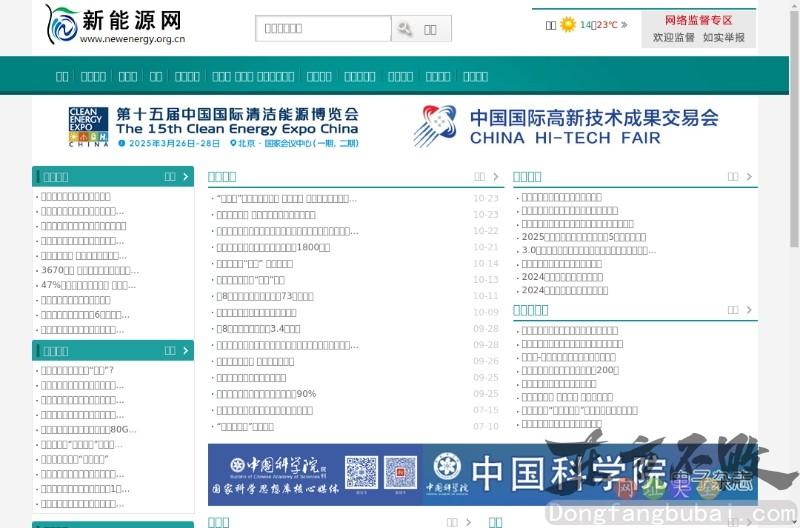This screenshot has width=800, height=528.
Task: Click the 欢迎监督 如实举报 text
Action: [698, 37]
